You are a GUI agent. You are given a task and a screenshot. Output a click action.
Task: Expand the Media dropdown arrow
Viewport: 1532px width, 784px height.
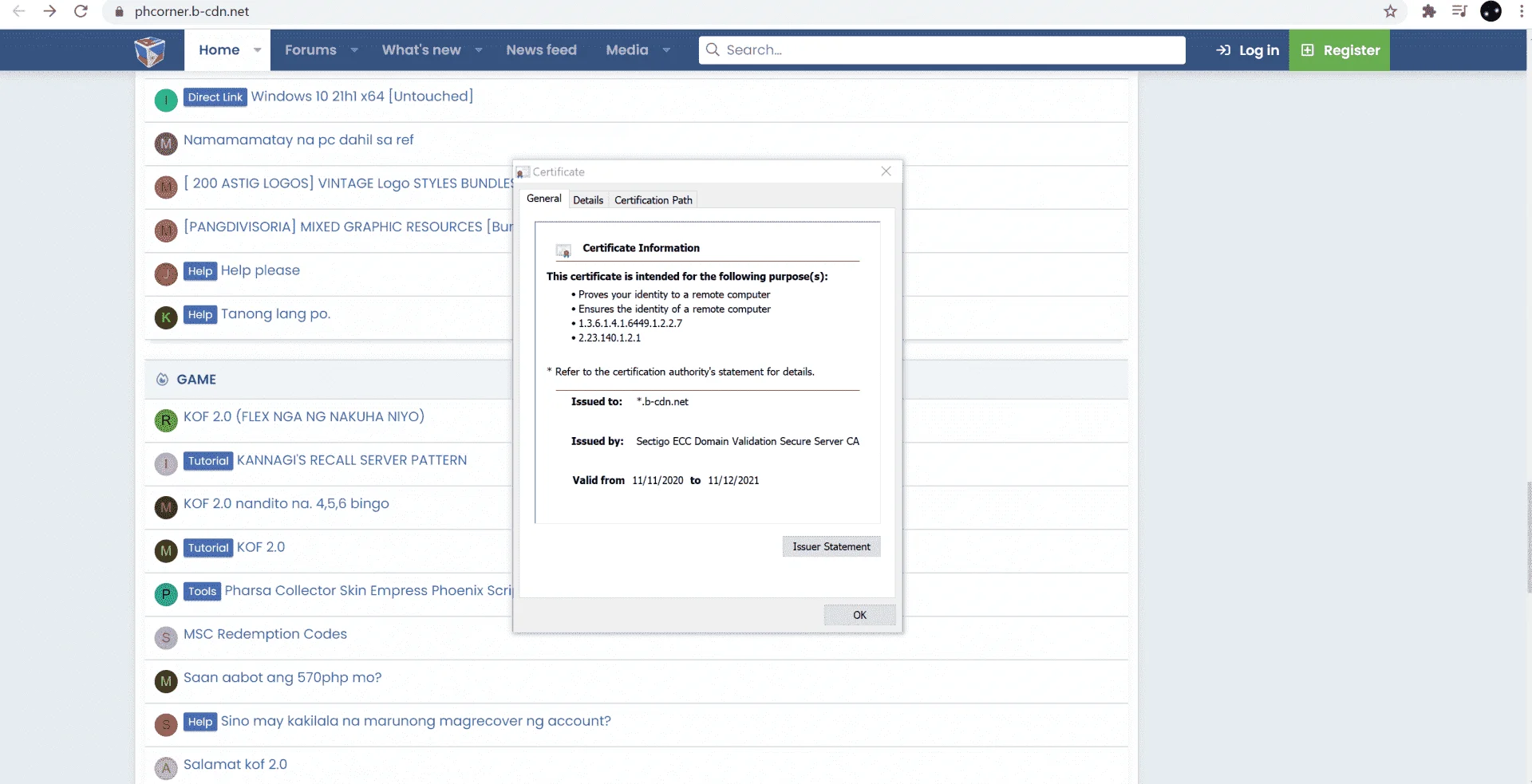point(666,50)
